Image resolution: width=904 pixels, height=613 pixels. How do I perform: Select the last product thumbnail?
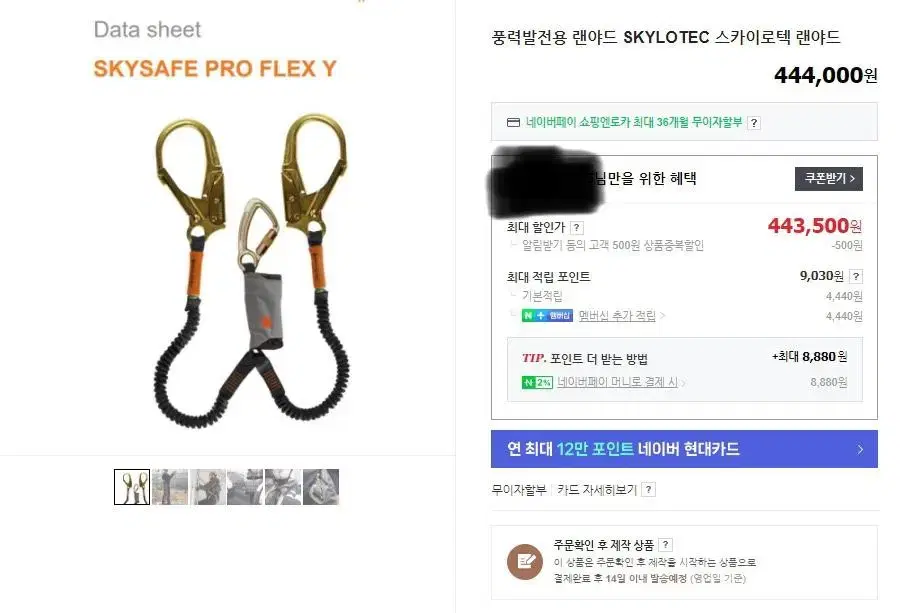(321, 487)
